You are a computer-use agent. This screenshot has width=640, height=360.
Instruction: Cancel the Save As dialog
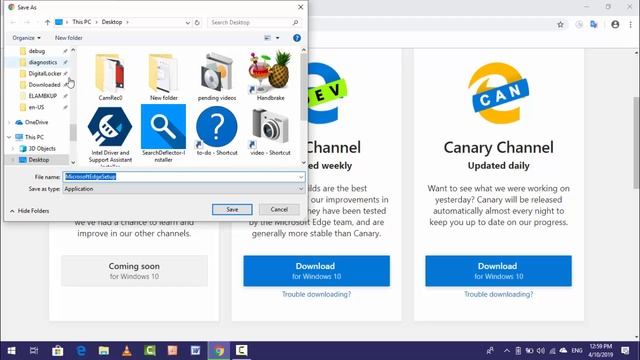point(279,209)
